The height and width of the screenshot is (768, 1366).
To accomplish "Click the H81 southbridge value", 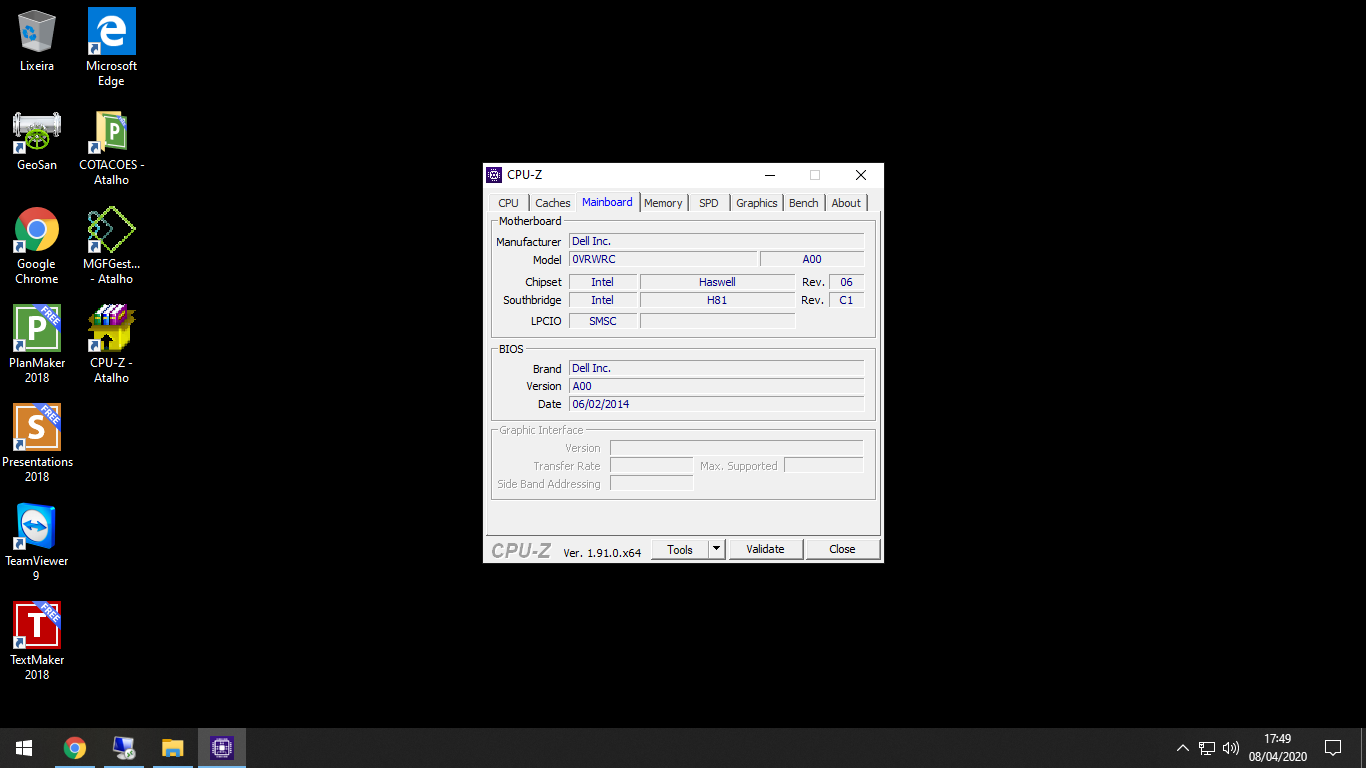I will (x=717, y=300).
